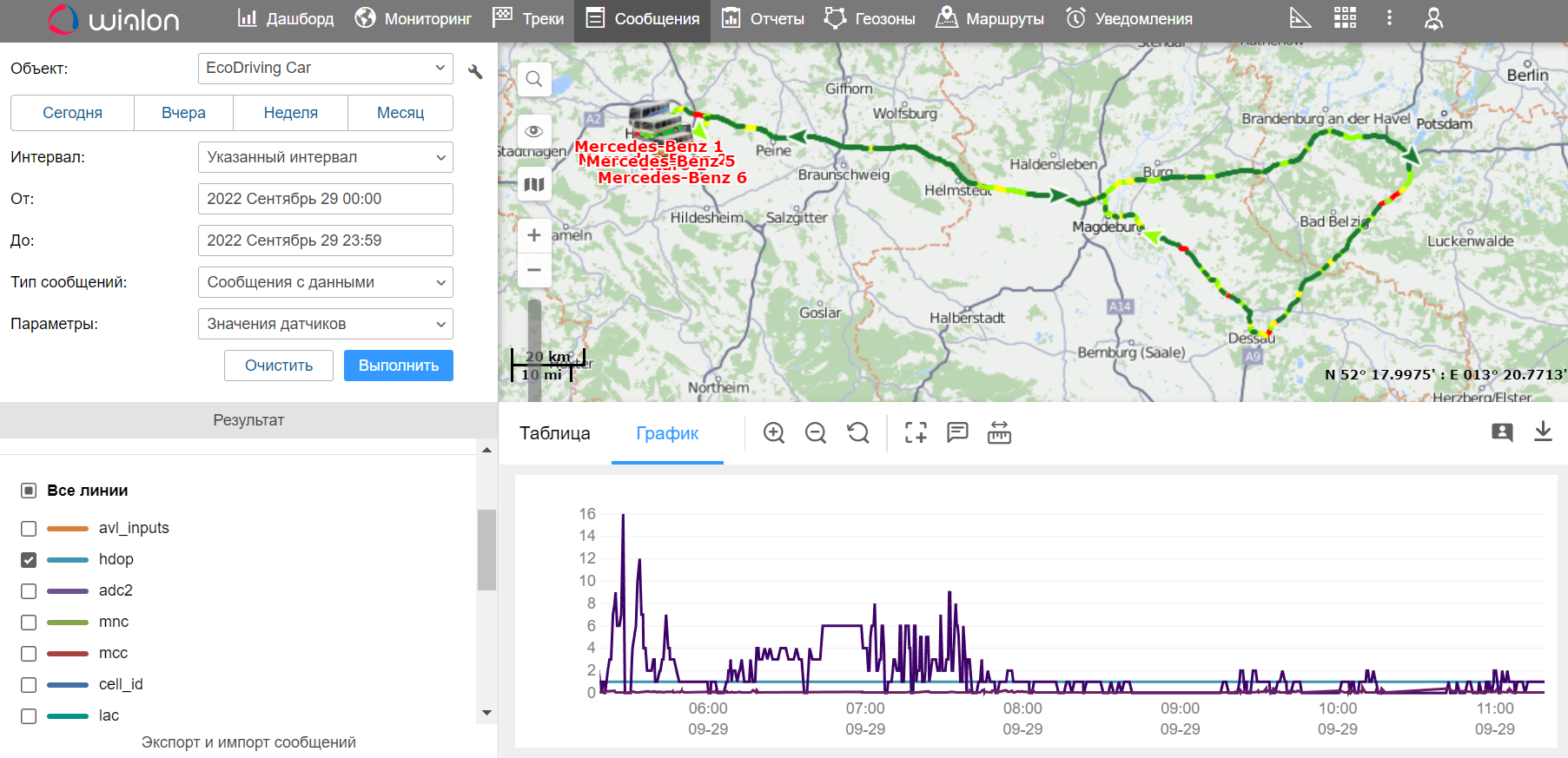Open the map search tool
The width and height of the screenshot is (1568, 758).
point(534,79)
